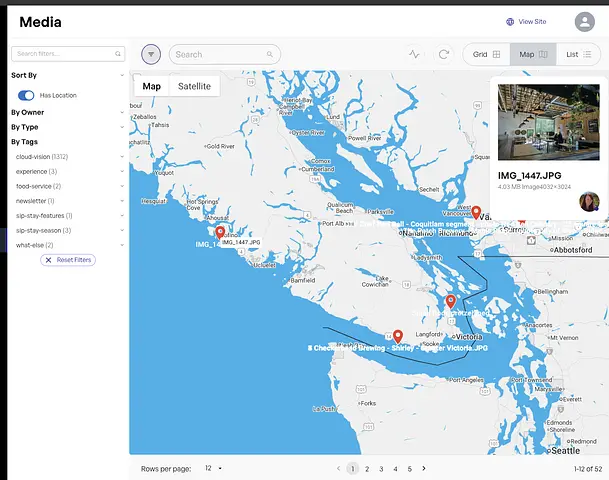
Task: Open the Rows per page dropdown
Action: [x=212, y=468]
